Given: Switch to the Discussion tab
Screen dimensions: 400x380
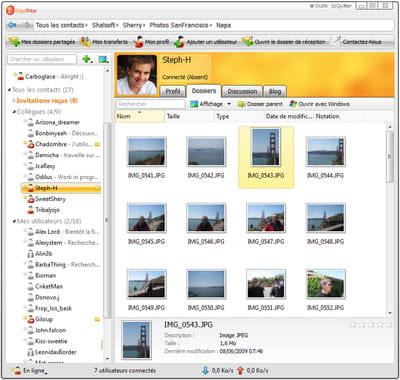Looking at the screenshot, I should [x=242, y=91].
